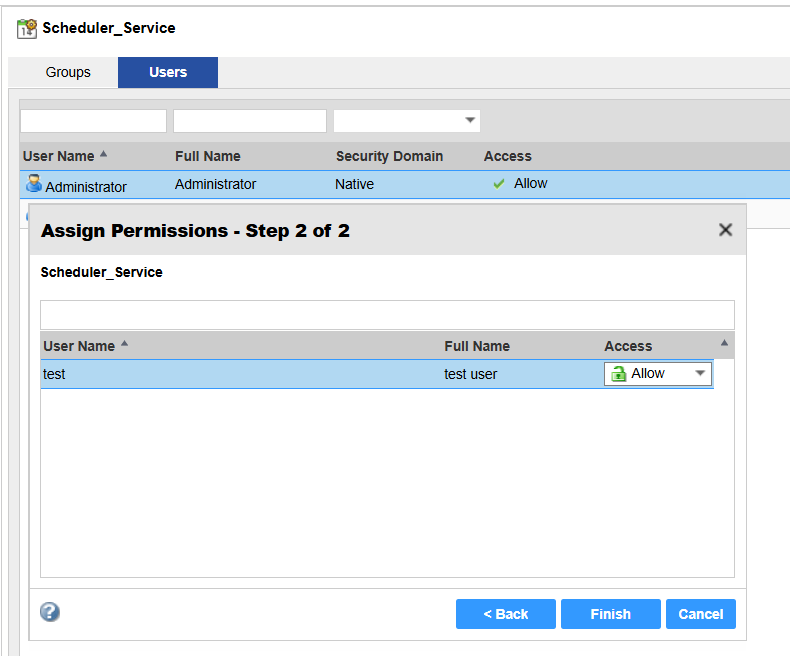Switch to the Groups tab

click(x=68, y=72)
